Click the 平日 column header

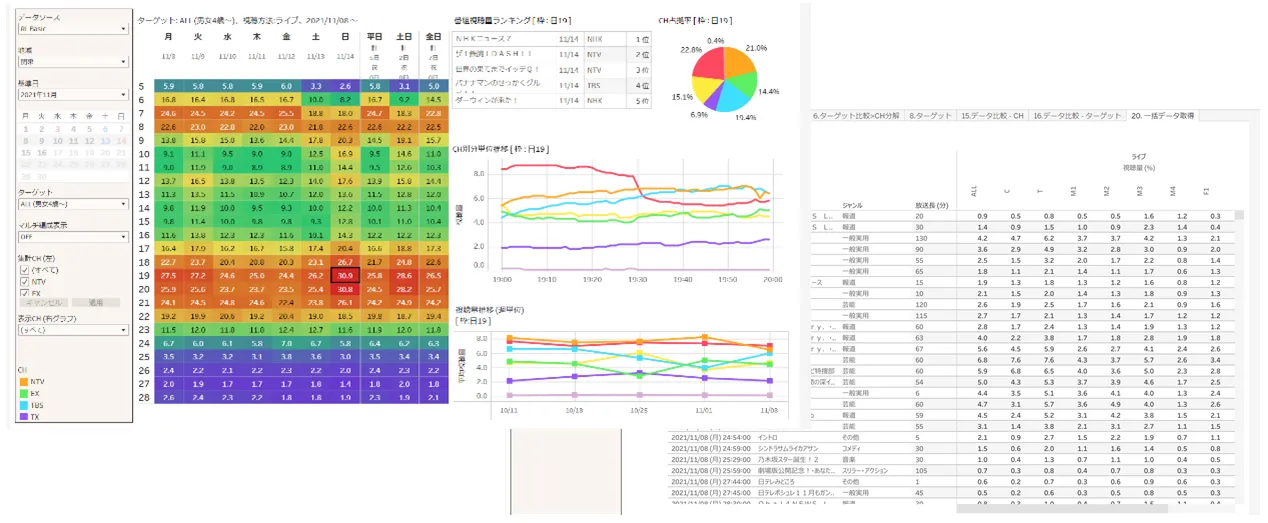375,37
